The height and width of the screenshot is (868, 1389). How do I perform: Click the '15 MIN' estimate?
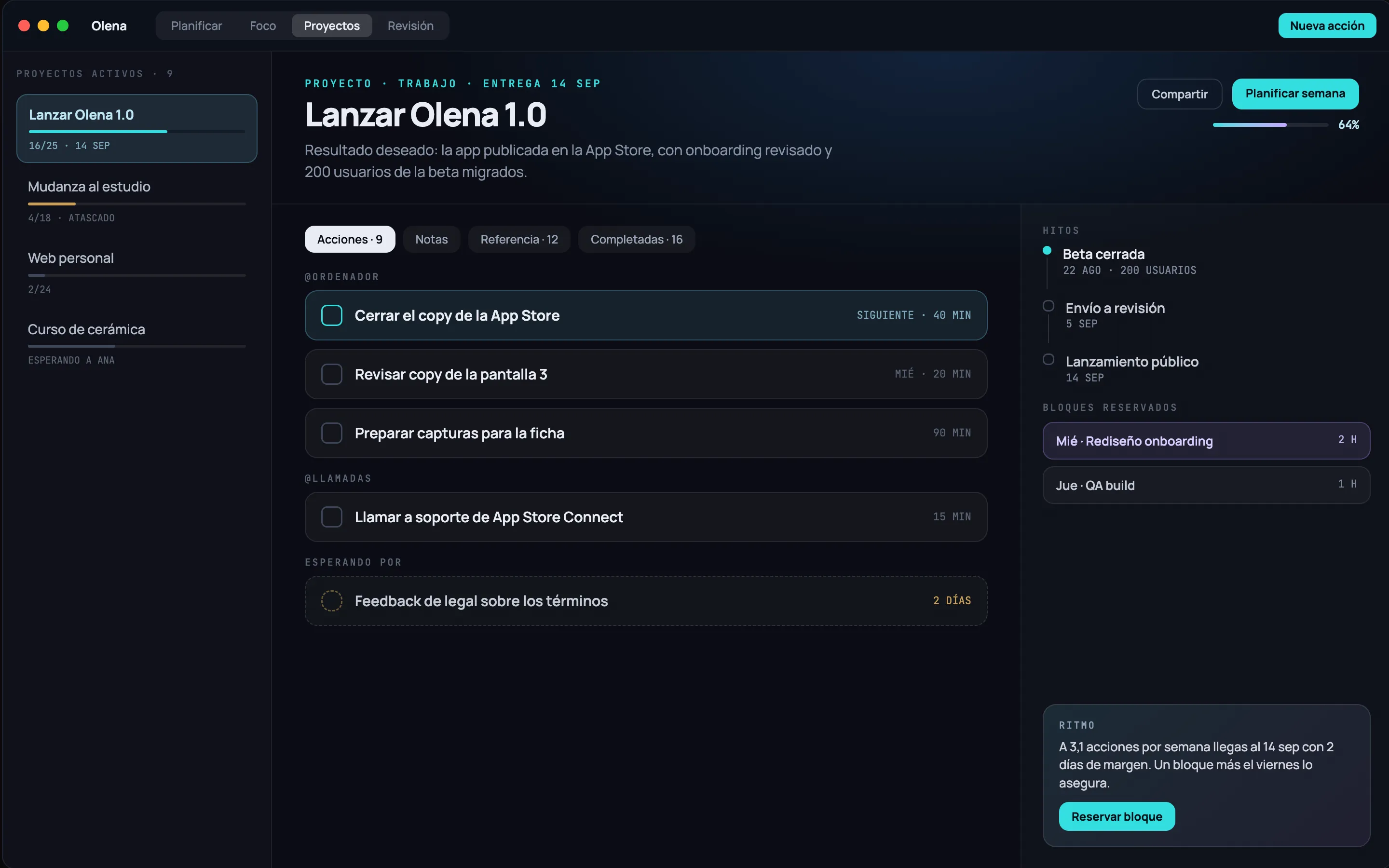(952, 516)
